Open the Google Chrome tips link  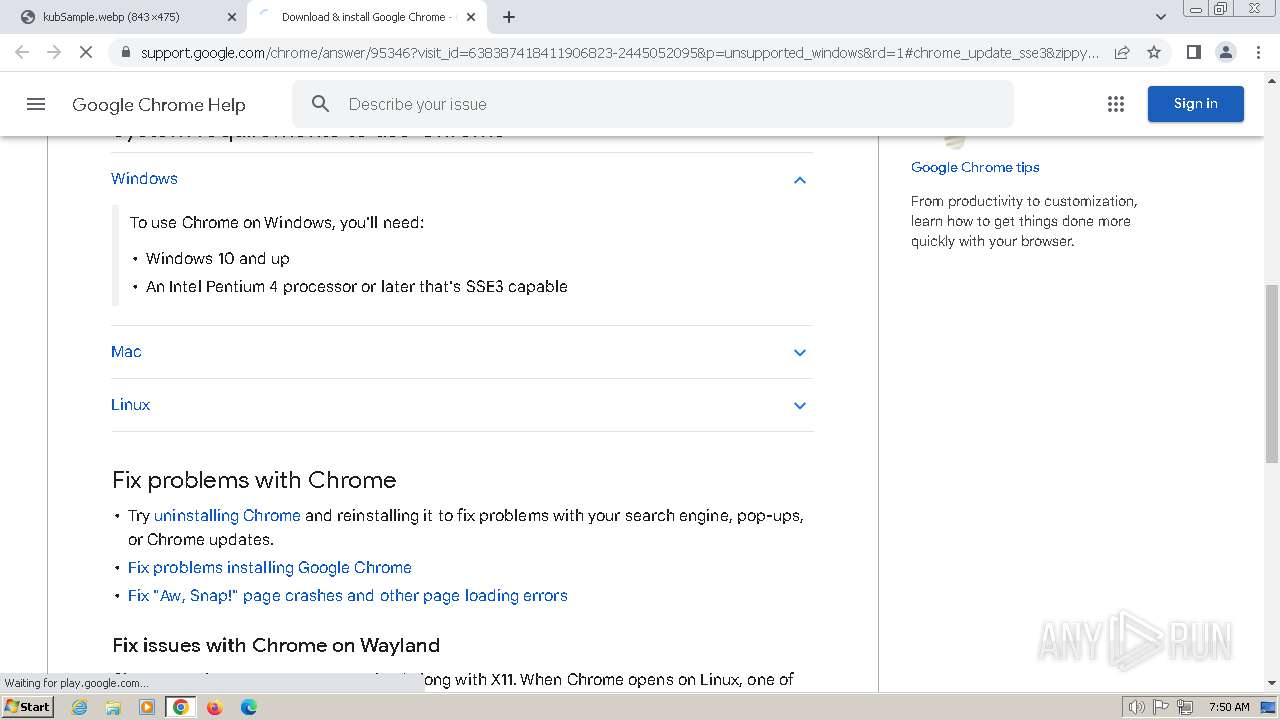(975, 167)
